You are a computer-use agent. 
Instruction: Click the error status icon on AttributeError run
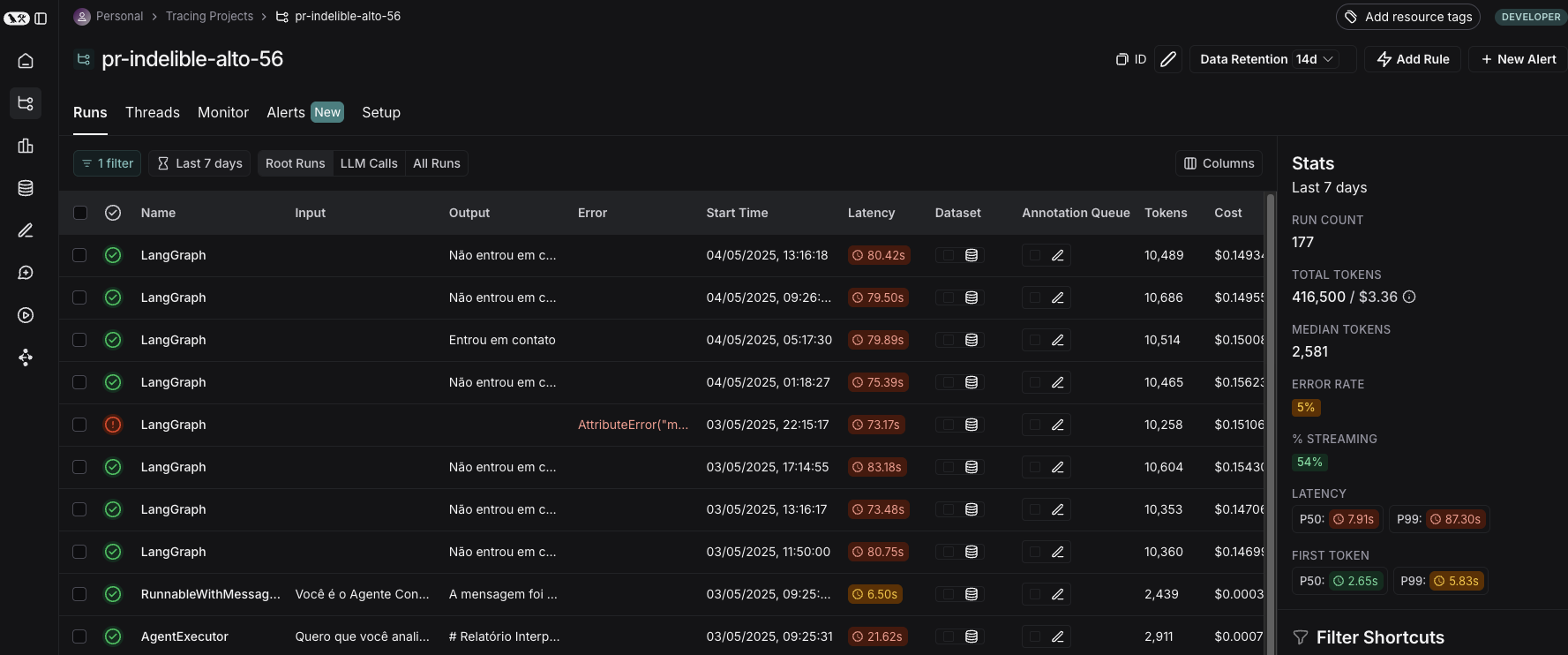(x=113, y=425)
